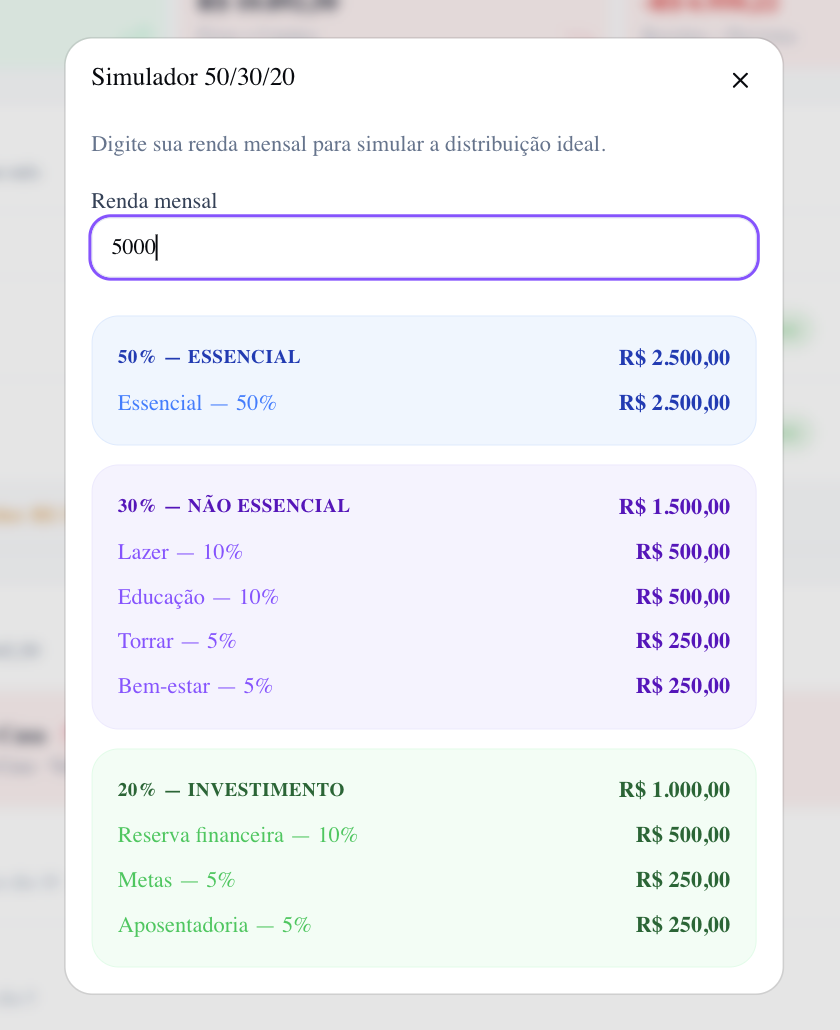This screenshot has height=1030, width=840.
Task: Click the R$ 1.500,00 total amount
Action: (674, 506)
